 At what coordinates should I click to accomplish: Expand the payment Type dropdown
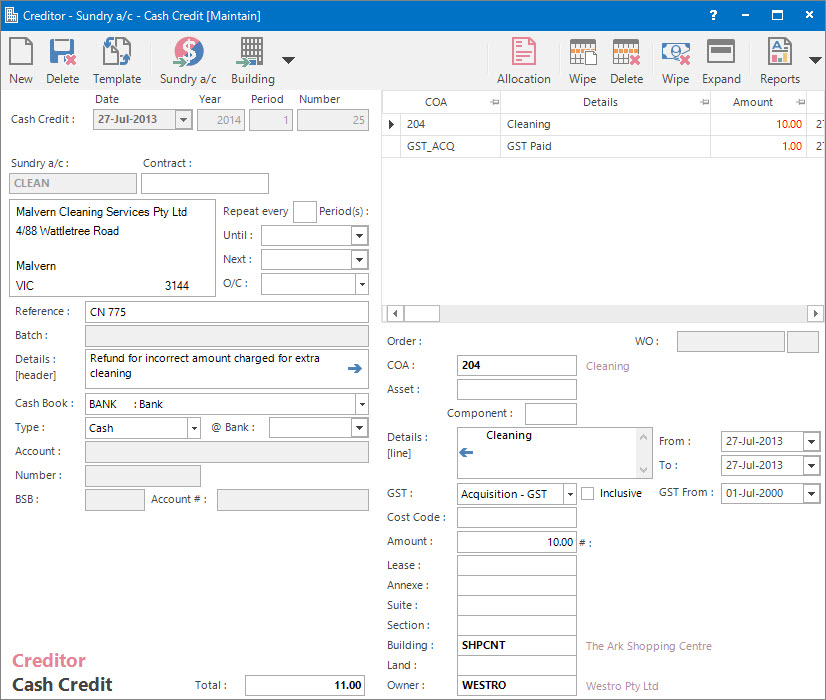pos(194,428)
